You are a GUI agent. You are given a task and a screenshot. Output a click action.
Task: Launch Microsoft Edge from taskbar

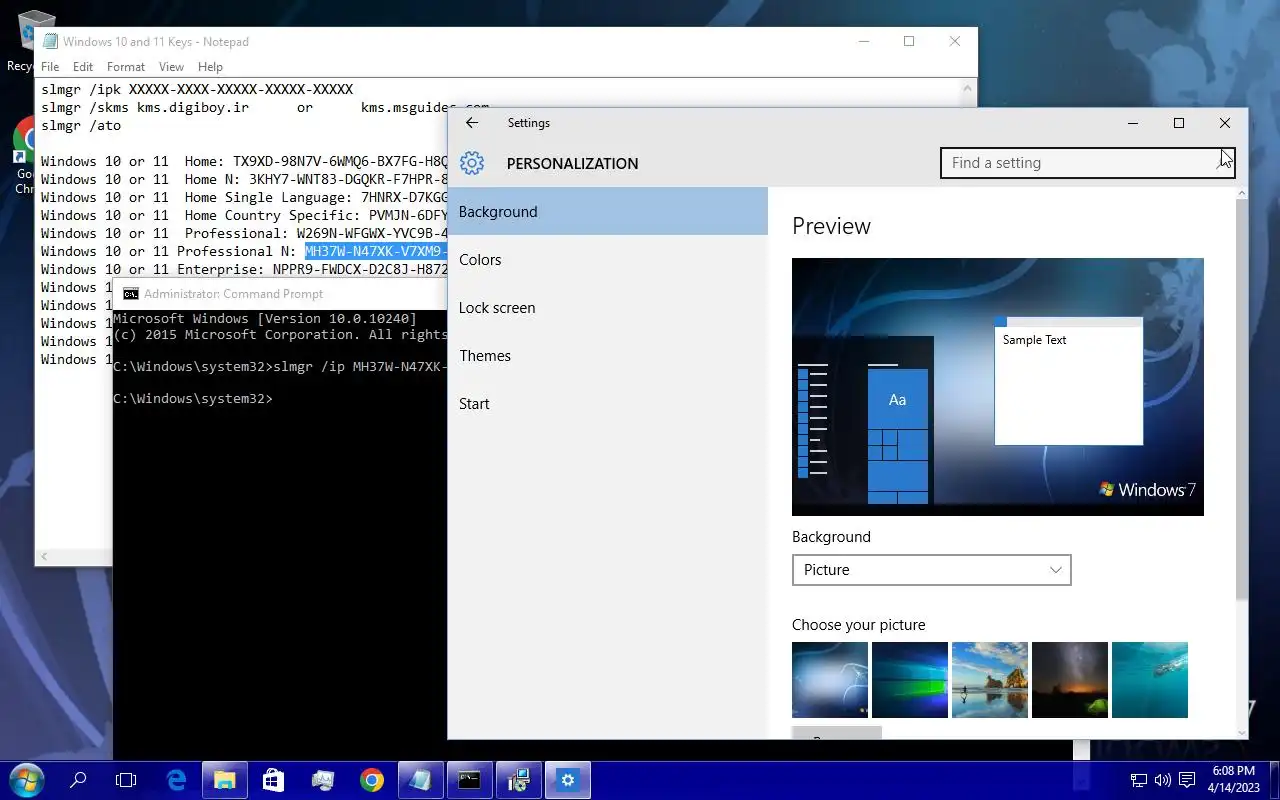[176, 780]
